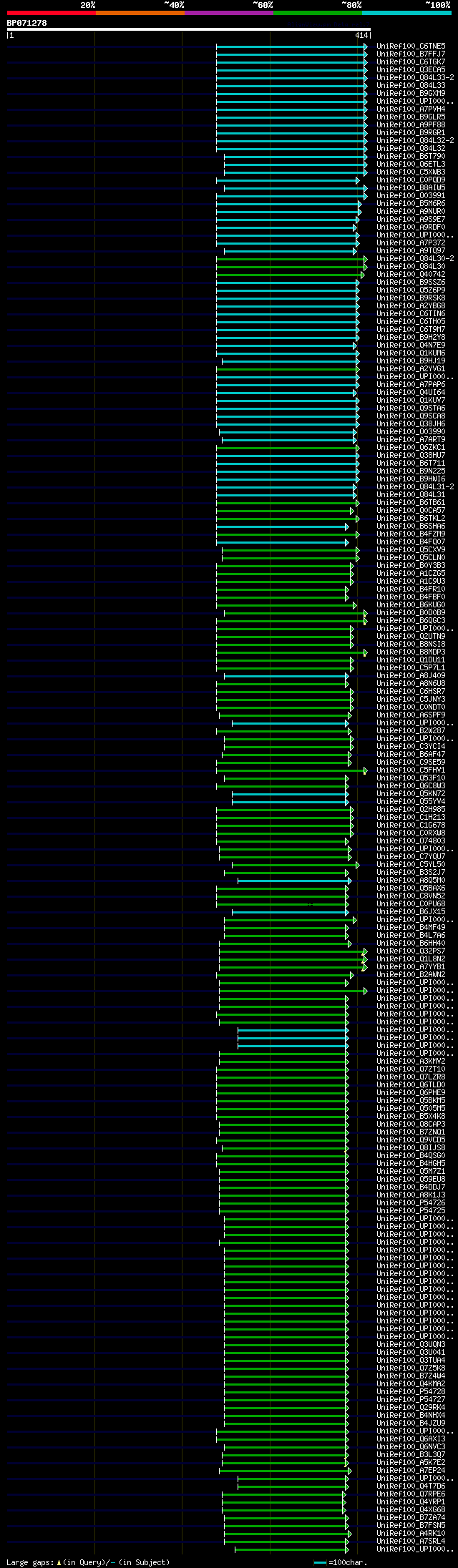Screen dimensions: 458x1568
Task: Select label UniRef100_B6TKL2
Action: pos(411,518)
